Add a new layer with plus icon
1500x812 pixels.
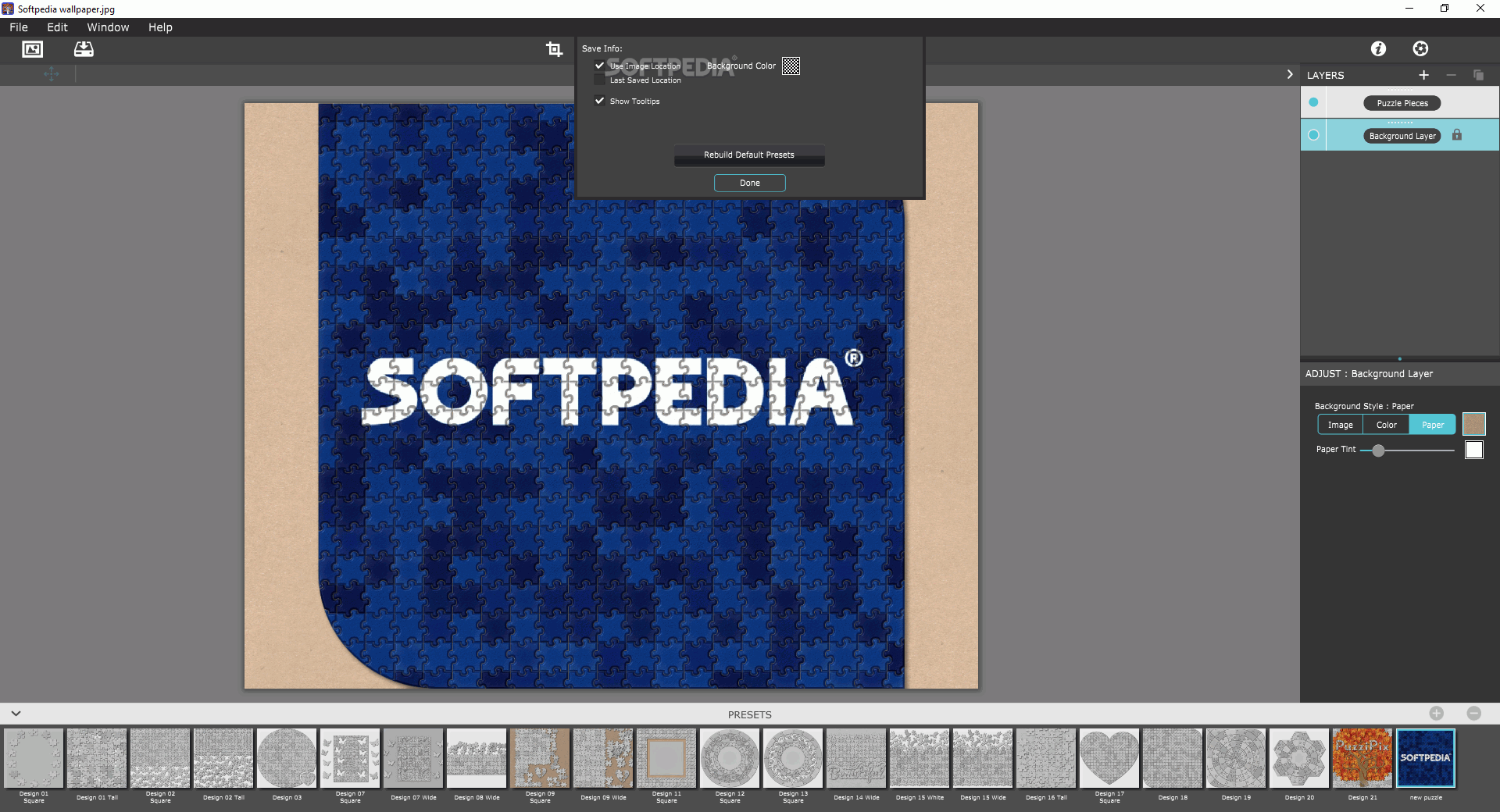point(1423,75)
